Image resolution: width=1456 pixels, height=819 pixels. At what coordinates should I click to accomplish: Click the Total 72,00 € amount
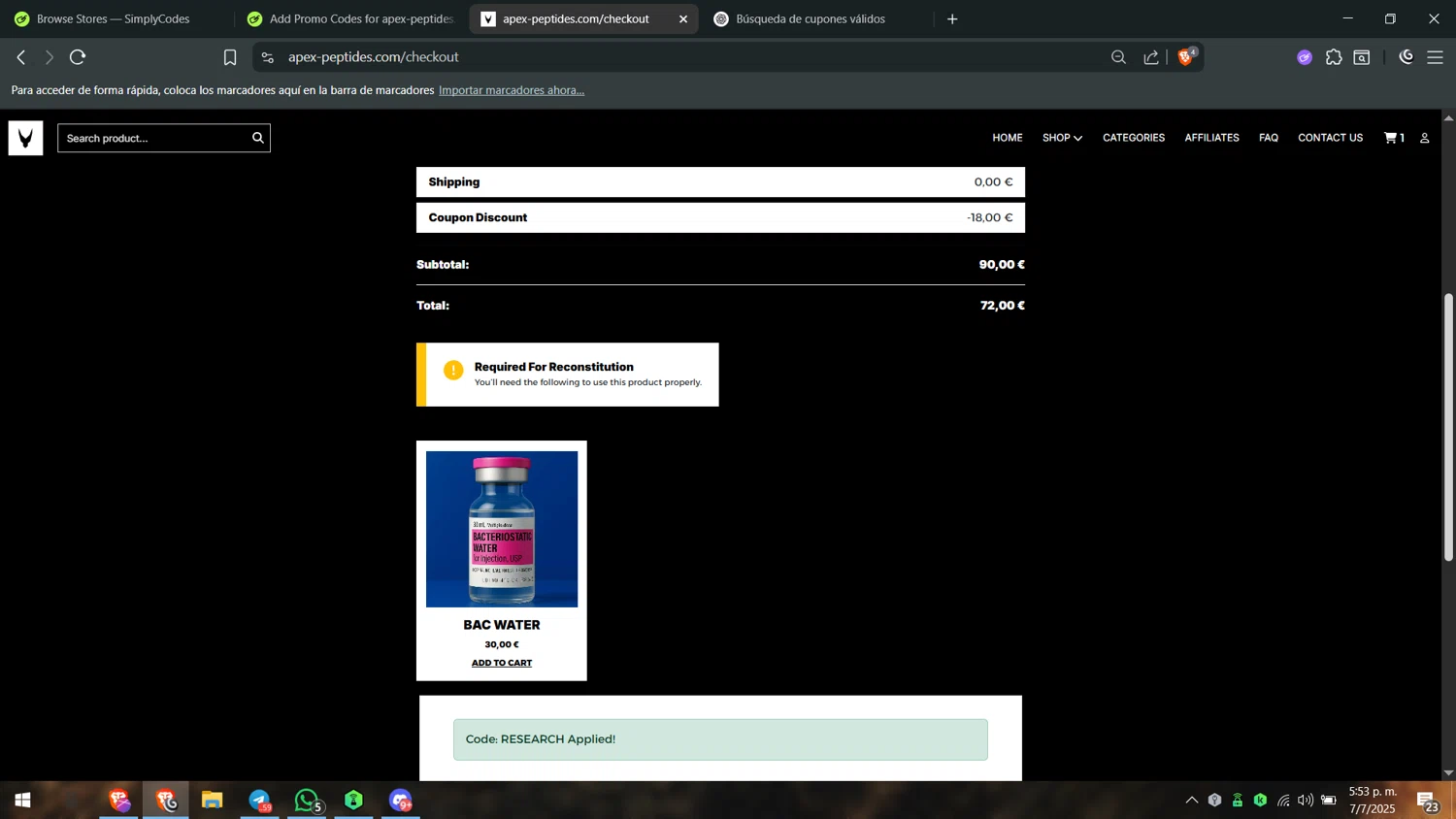tap(1003, 306)
